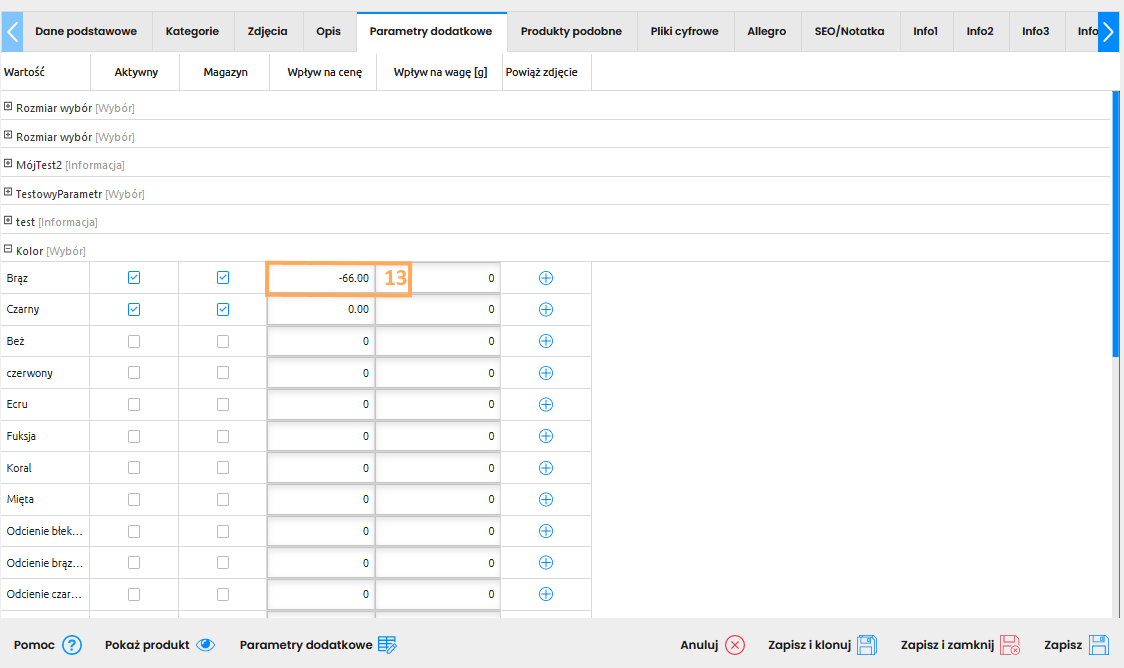Click the price impact field for Czarny
1124x668 pixels.
(x=321, y=310)
